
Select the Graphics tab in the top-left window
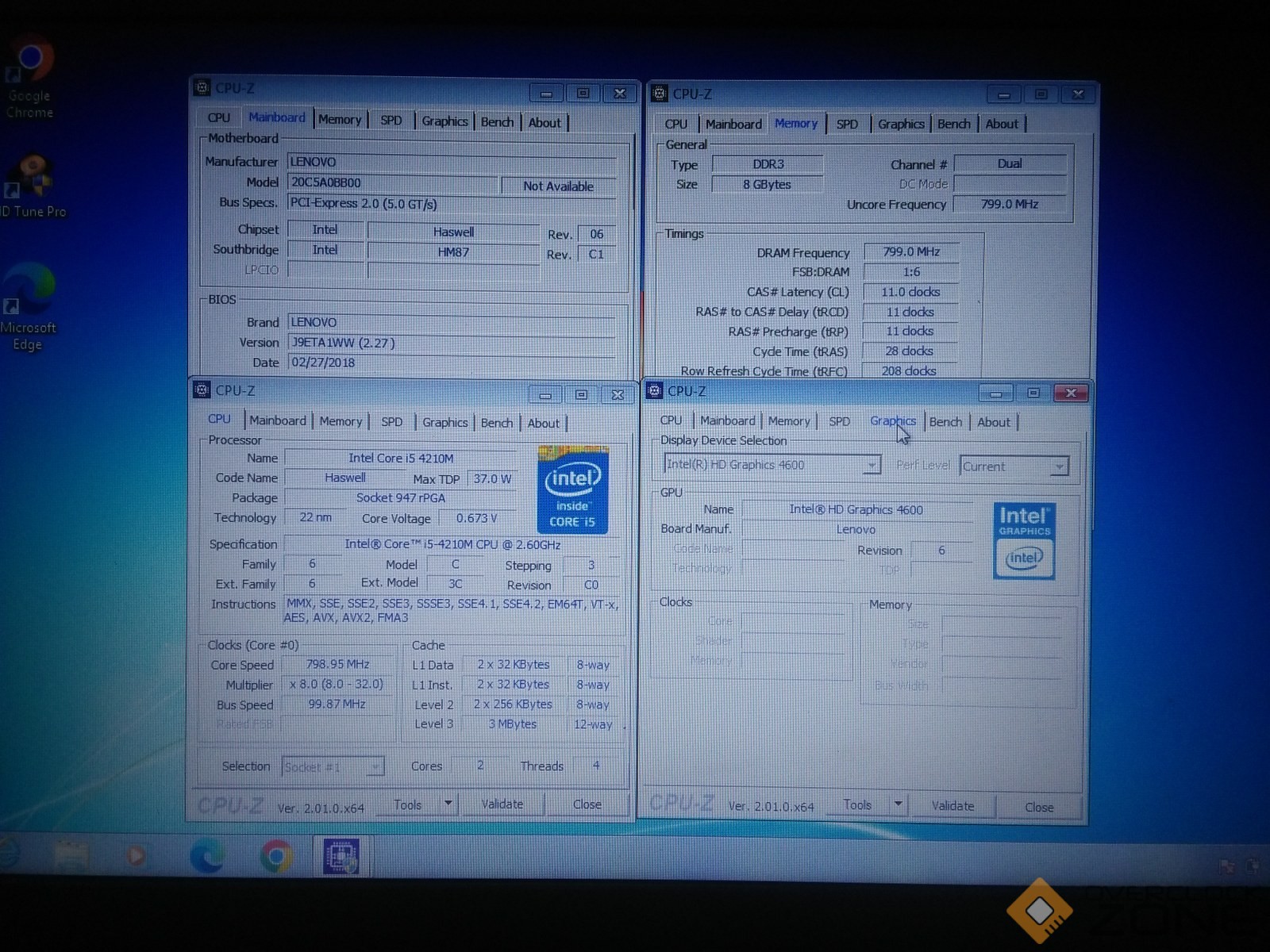(x=444, y=121)
